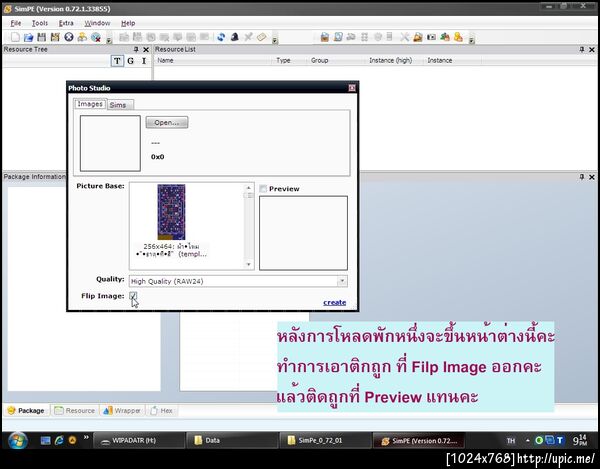Image resolution: width=600 pixels, height=469 pixels.
Task: Open the File menu
Action: 16,23
